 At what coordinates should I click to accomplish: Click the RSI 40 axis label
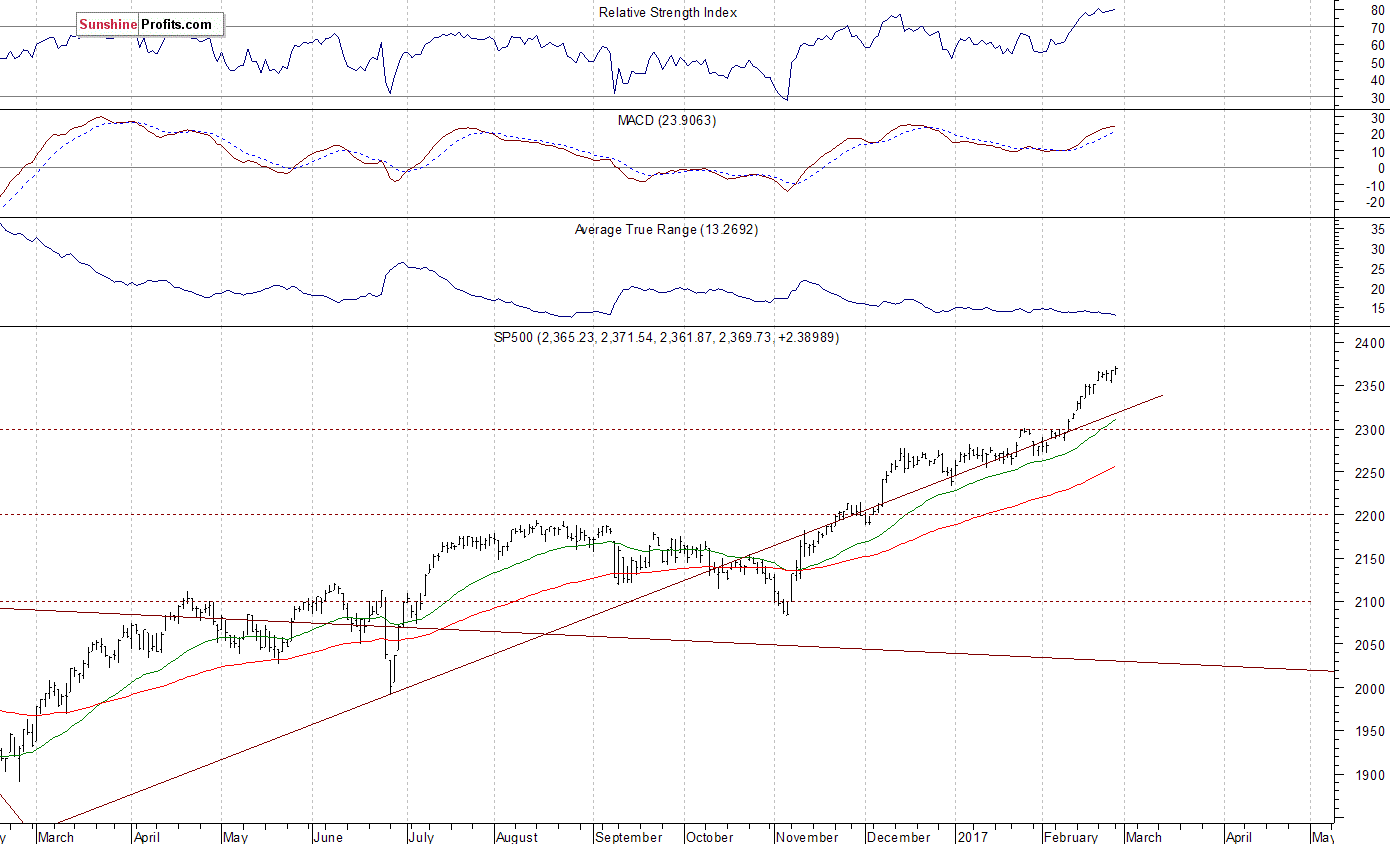[x=1378, y=80]
